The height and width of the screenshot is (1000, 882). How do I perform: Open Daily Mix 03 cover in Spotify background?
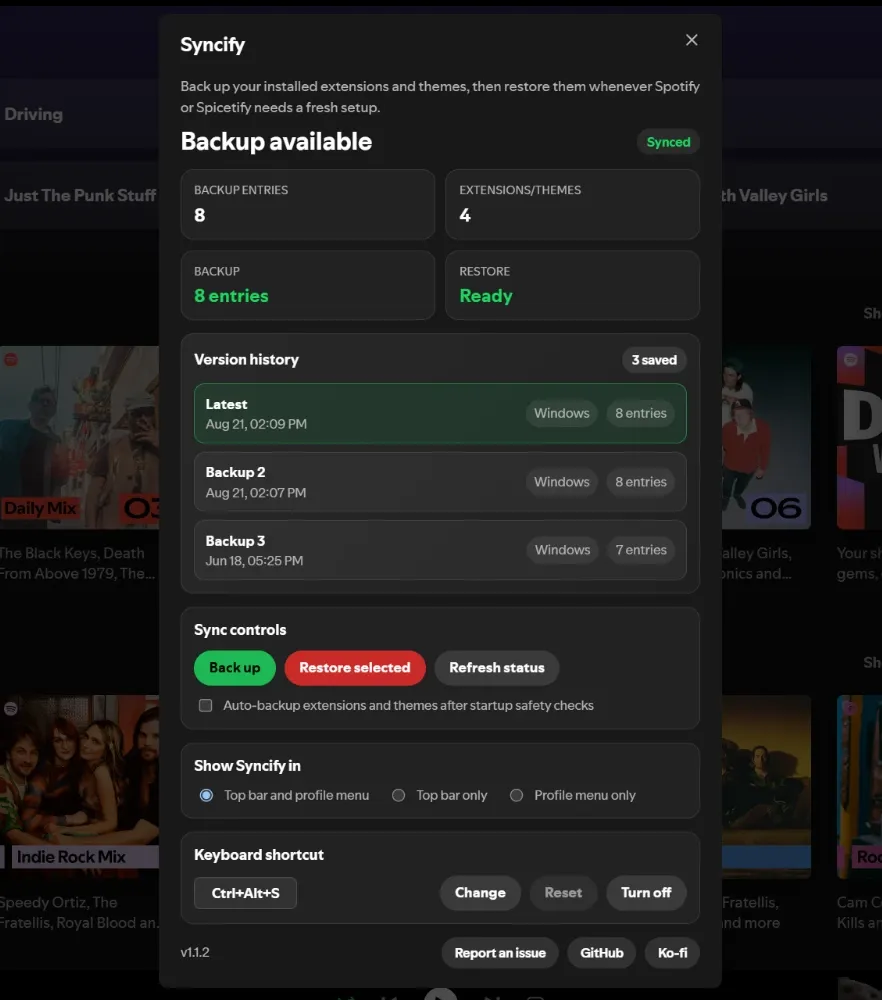click(x=80, y=438)
